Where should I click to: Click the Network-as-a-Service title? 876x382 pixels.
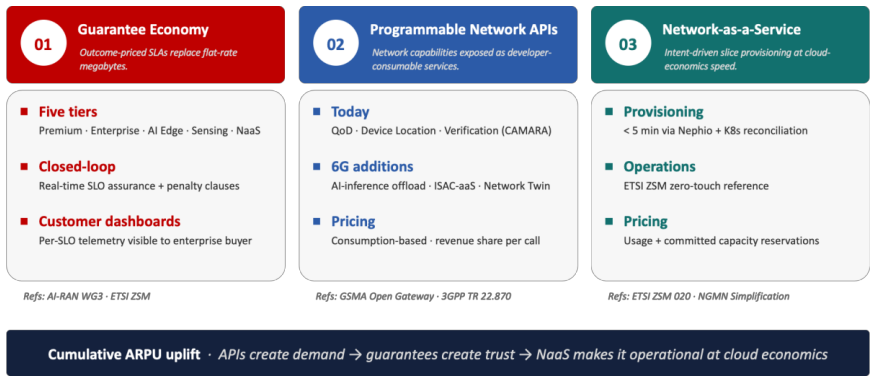[731, 30]
